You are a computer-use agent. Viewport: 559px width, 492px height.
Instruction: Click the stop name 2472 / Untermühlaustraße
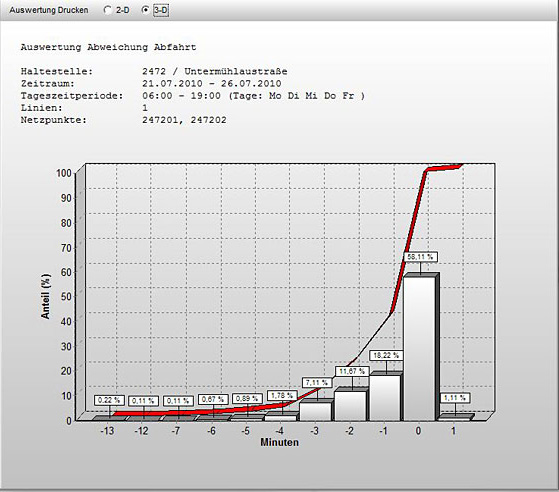[215, 71]
